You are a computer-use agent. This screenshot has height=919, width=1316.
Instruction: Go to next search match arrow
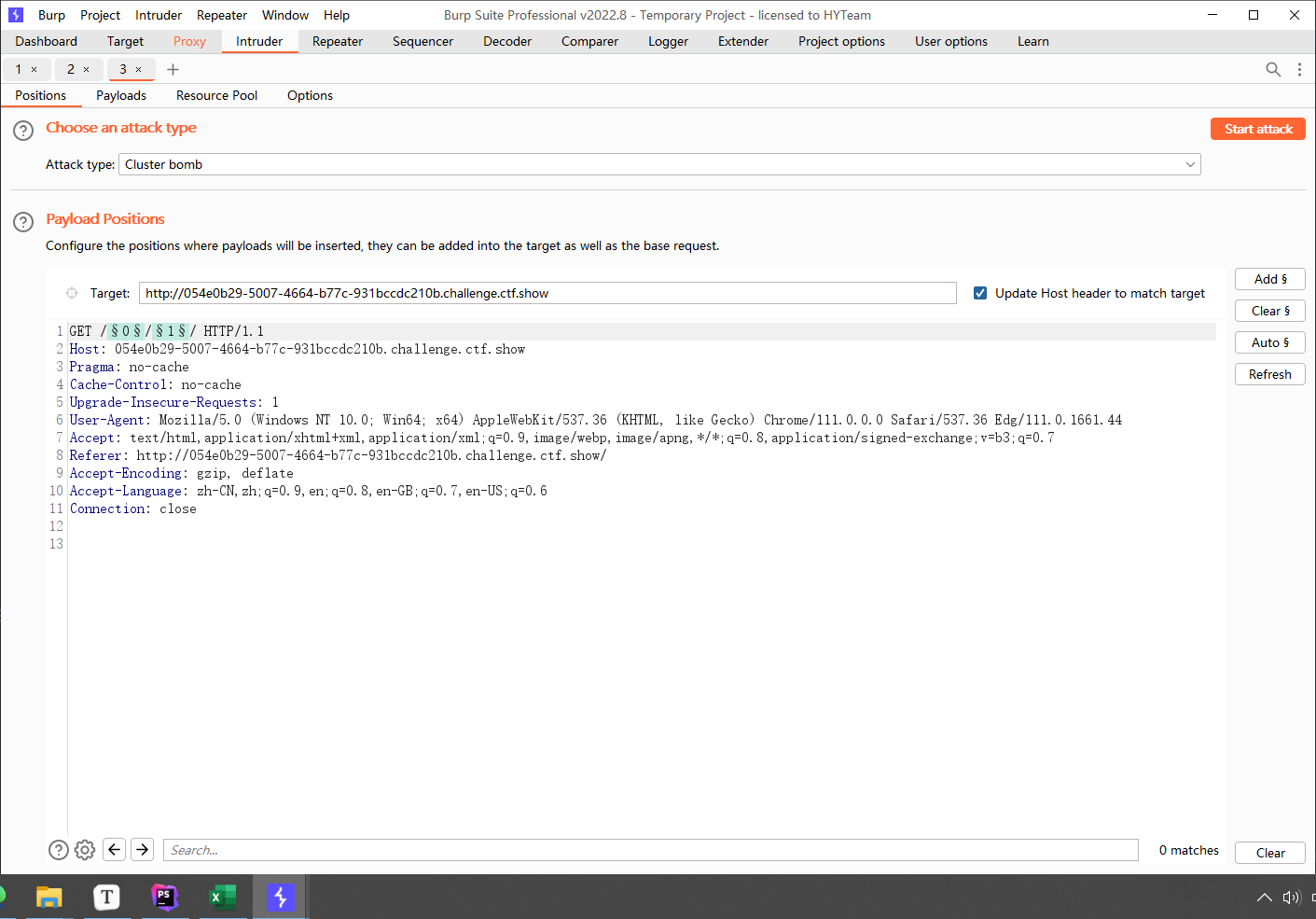click(x=142, y=849)
